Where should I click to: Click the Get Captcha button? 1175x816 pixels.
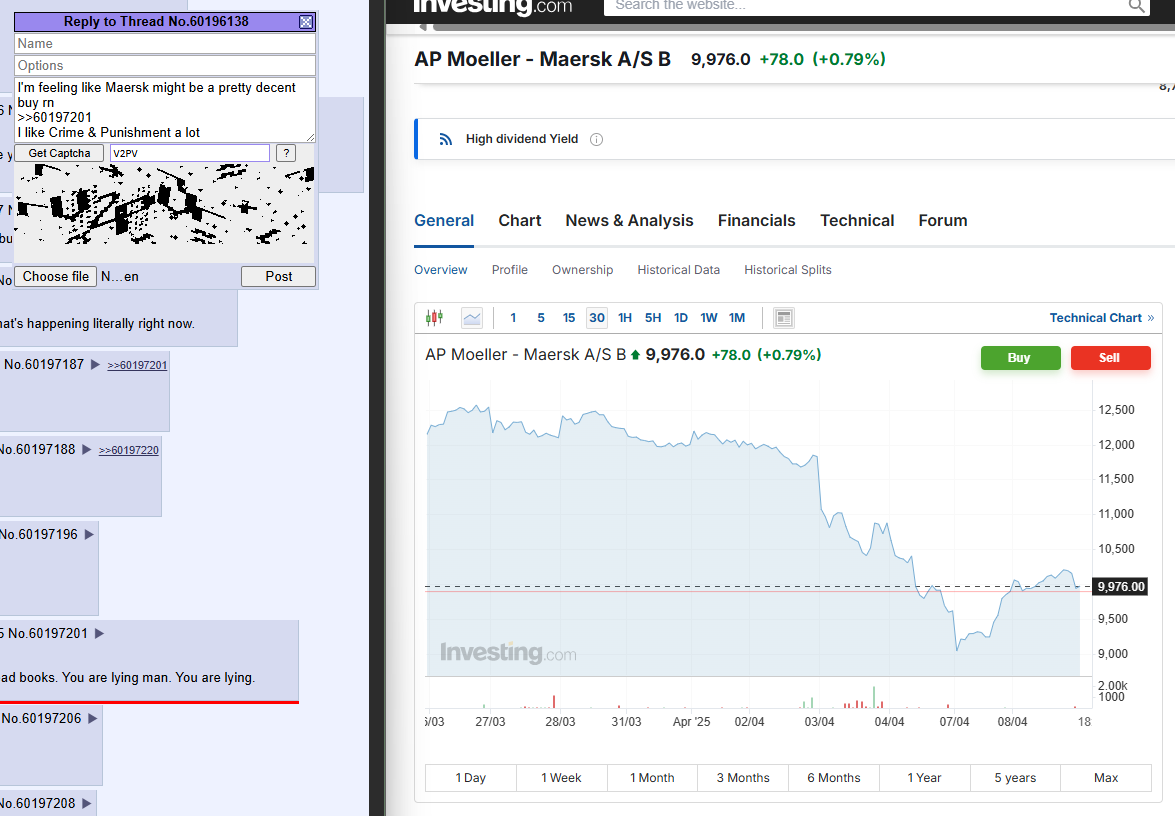click(x=59, y=153)
